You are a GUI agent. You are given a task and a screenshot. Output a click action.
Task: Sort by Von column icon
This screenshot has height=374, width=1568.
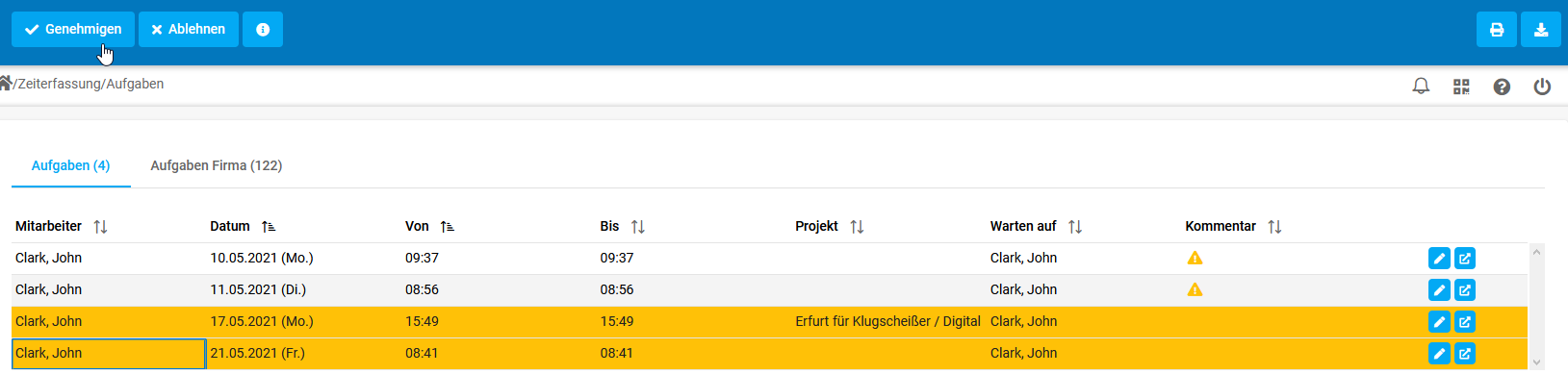[447, 227]
